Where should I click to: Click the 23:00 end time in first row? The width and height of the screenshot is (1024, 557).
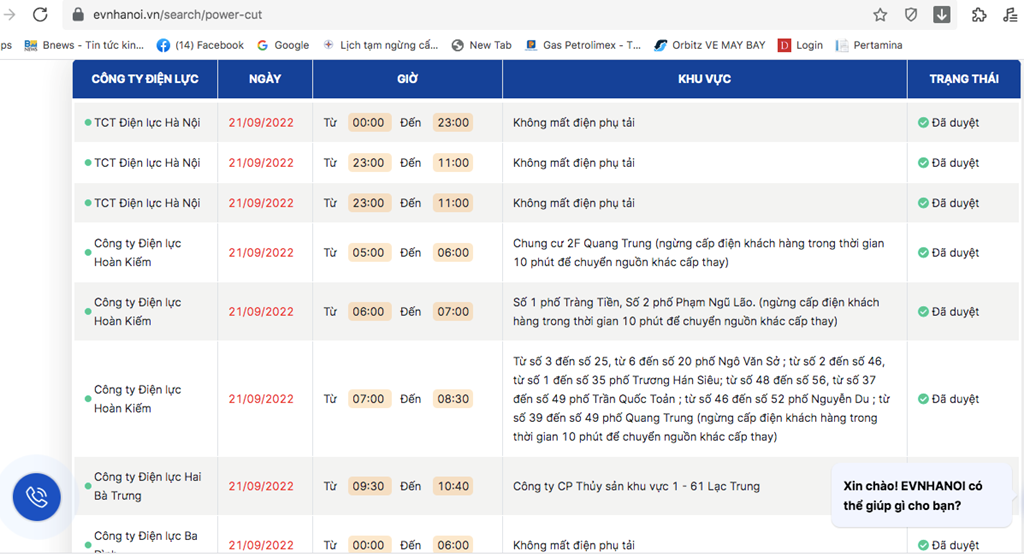click(x=453, y=123)
